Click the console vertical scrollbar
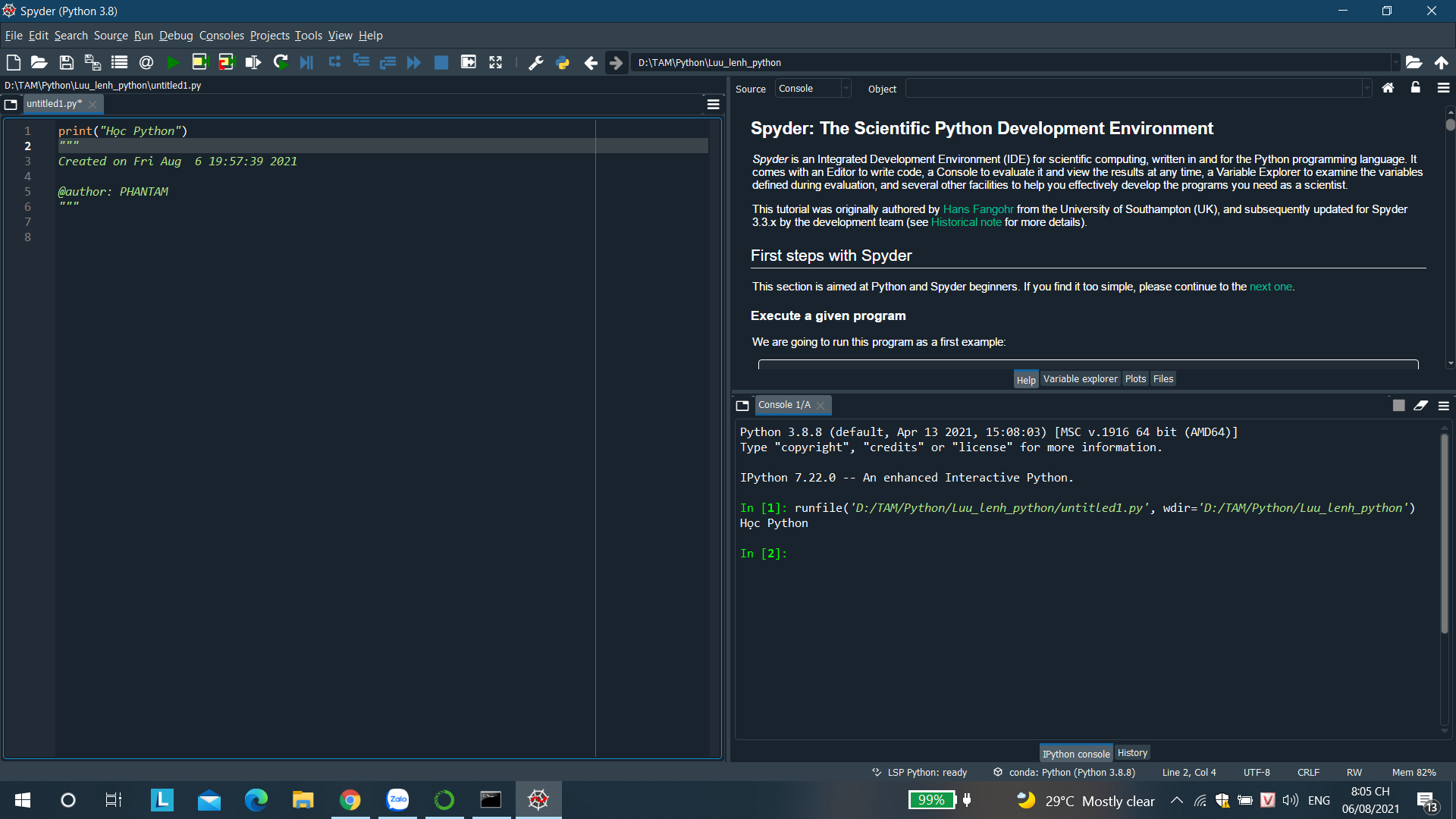 1444,580
